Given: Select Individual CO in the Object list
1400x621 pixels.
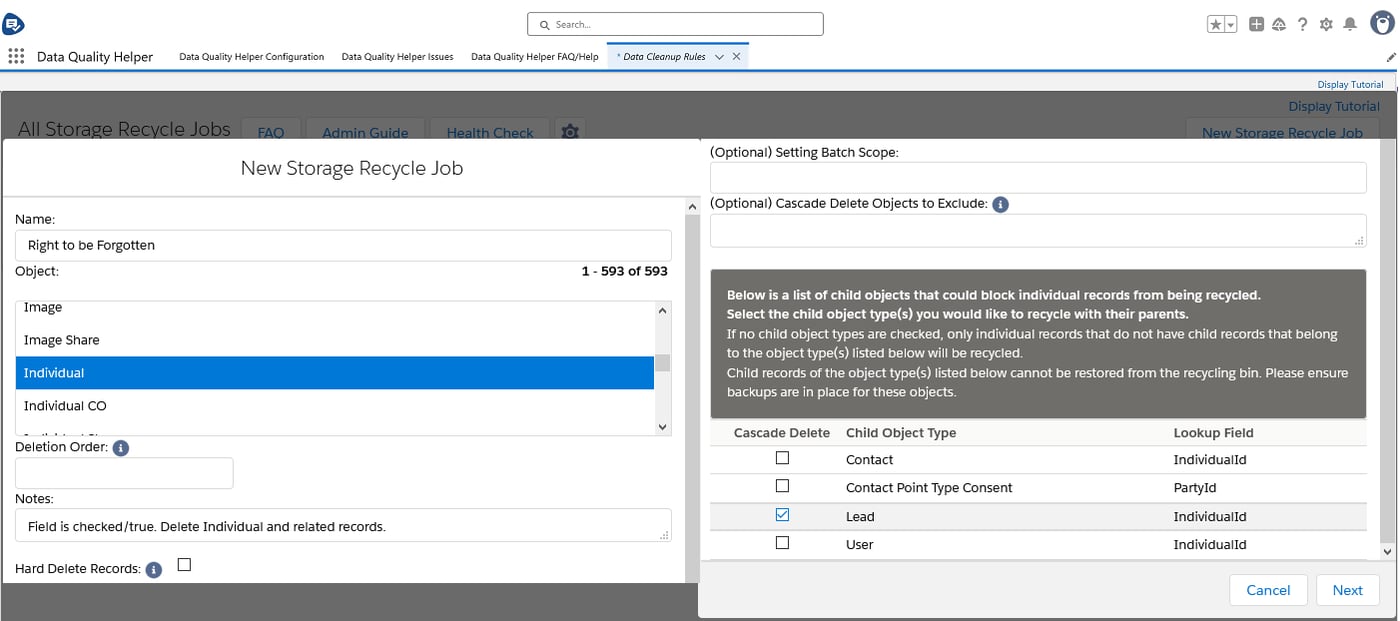Looking at the screenshot, I should (x=335, y=406).
